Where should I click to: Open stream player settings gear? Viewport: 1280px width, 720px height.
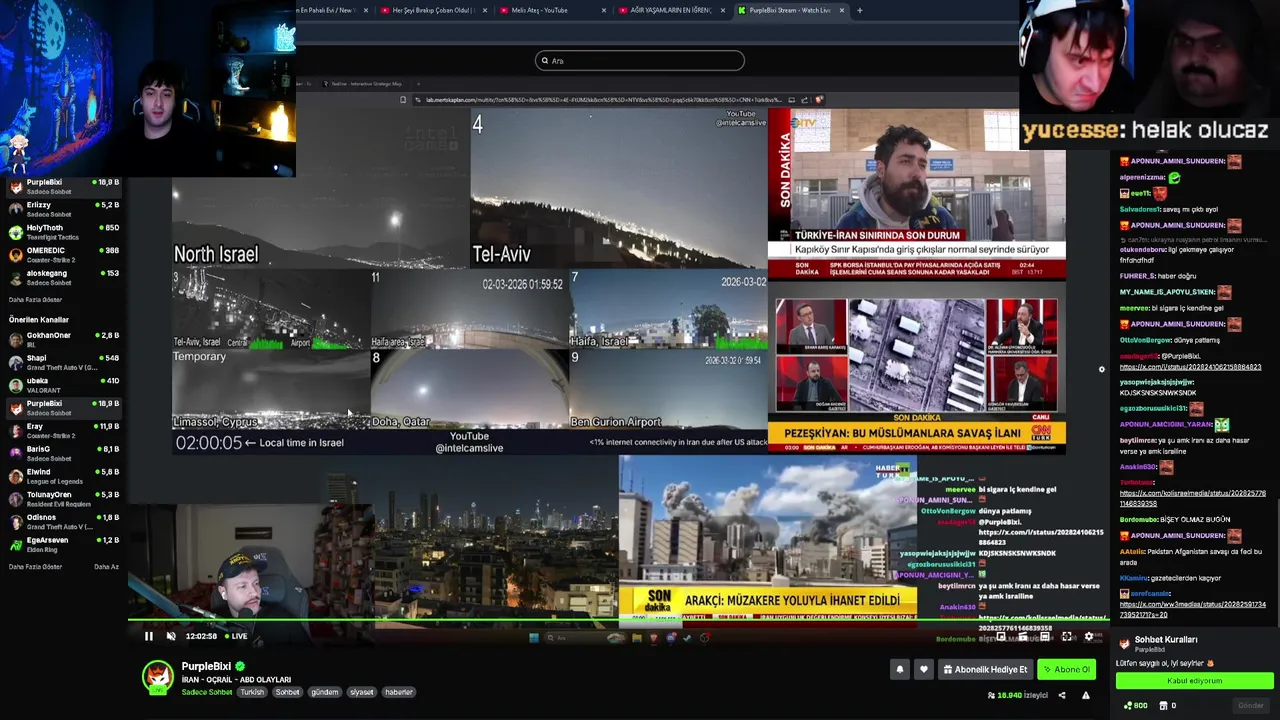1089,636
